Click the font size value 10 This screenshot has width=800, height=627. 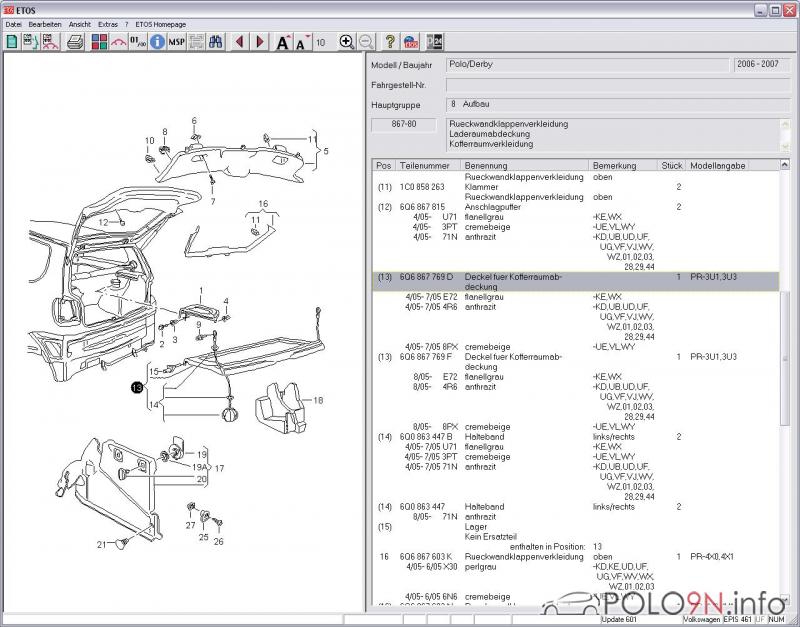coord(320,42)
